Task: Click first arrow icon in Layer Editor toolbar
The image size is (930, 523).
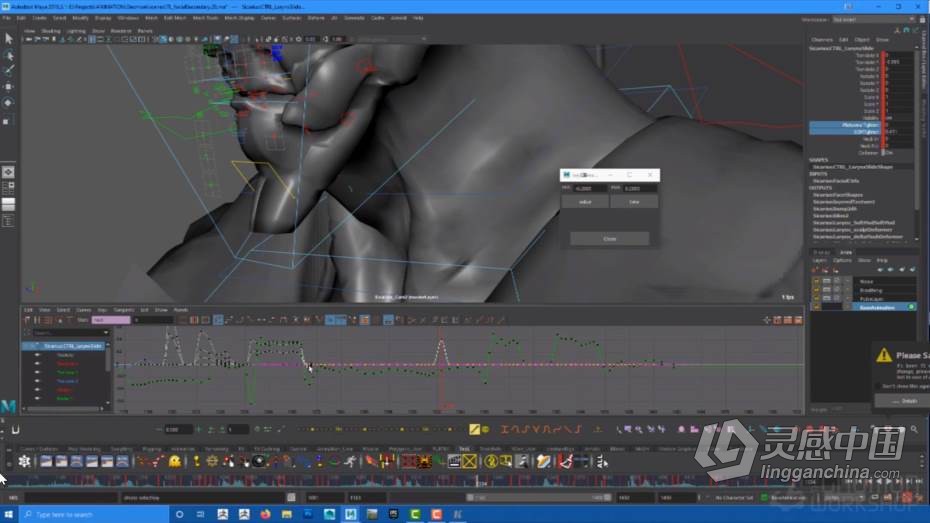Action: pyautogui.click(x=880, y=270)
